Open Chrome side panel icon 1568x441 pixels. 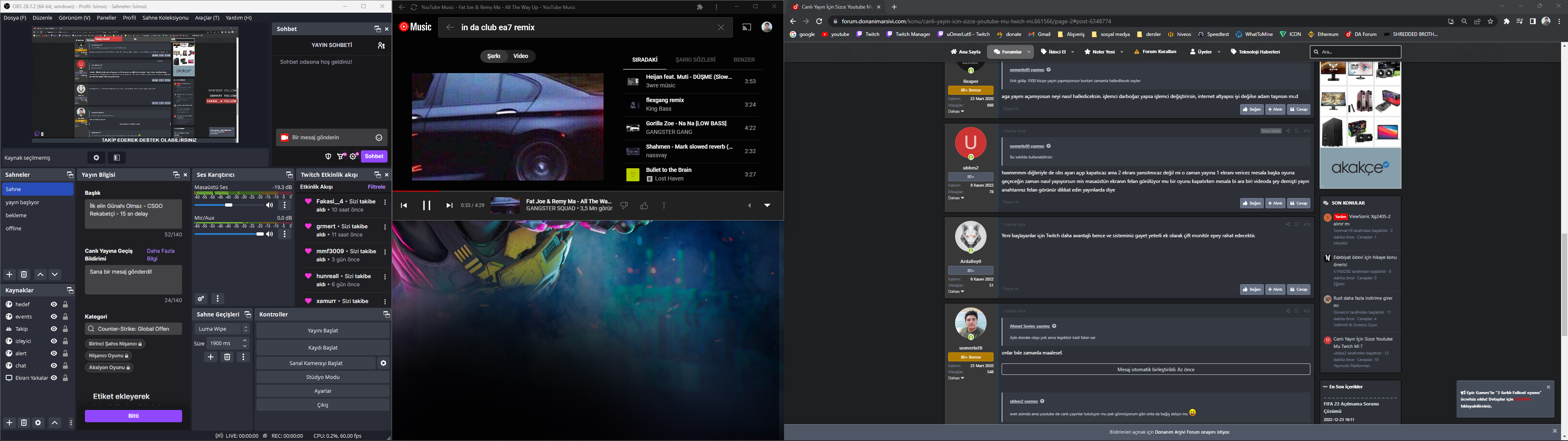(x=1532, y=21)
